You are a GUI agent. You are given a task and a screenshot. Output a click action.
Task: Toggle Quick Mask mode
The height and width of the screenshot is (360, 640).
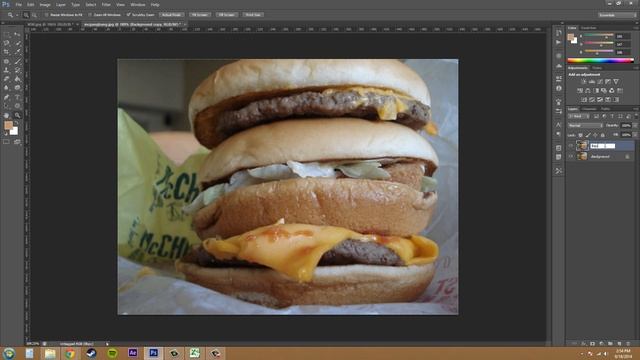click(x=7, y=142)
